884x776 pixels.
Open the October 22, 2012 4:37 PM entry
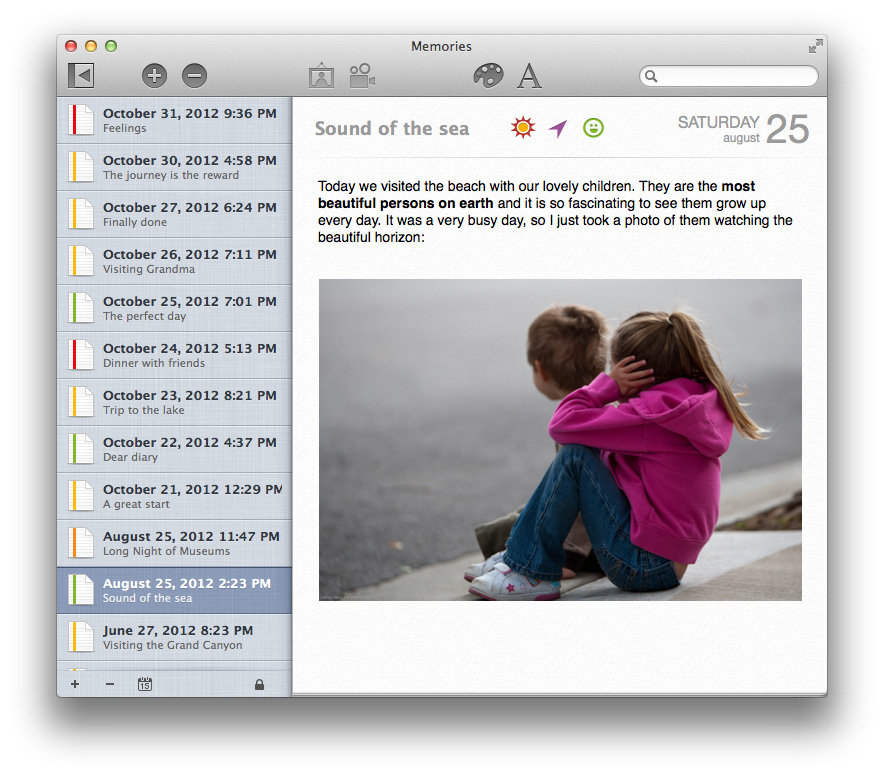pyautogui.click(x=174, y=449)
